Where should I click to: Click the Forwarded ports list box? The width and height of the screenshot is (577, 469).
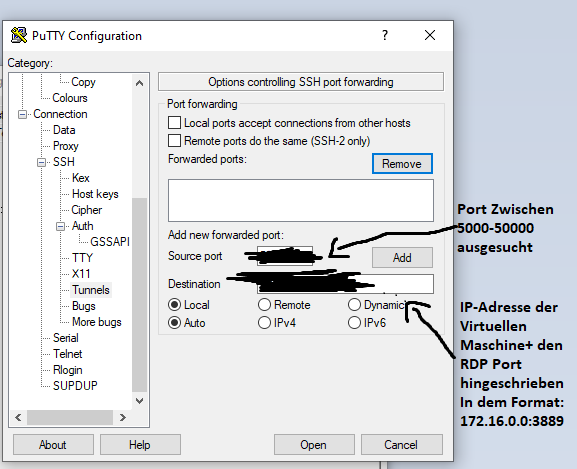301,200
